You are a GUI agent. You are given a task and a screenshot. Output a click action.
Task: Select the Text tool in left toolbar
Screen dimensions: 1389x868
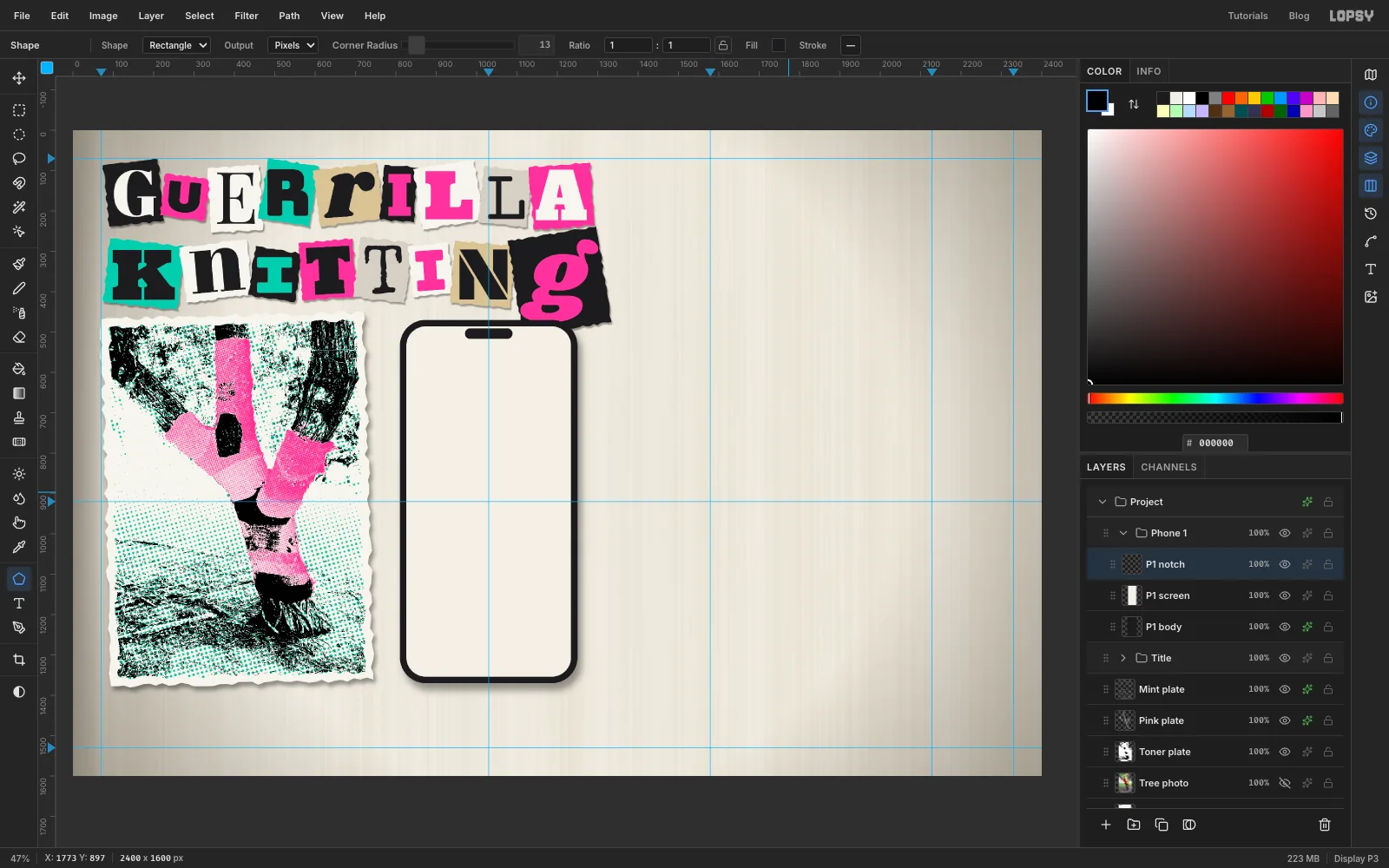pyautogui.click(x=19, y=603)
